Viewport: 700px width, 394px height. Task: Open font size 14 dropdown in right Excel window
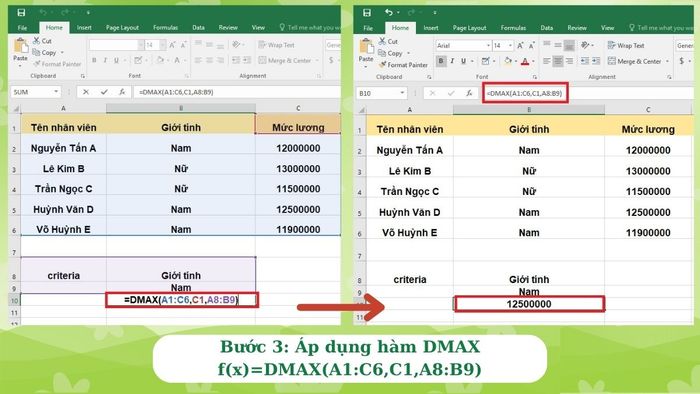click(x=511, y=46)
